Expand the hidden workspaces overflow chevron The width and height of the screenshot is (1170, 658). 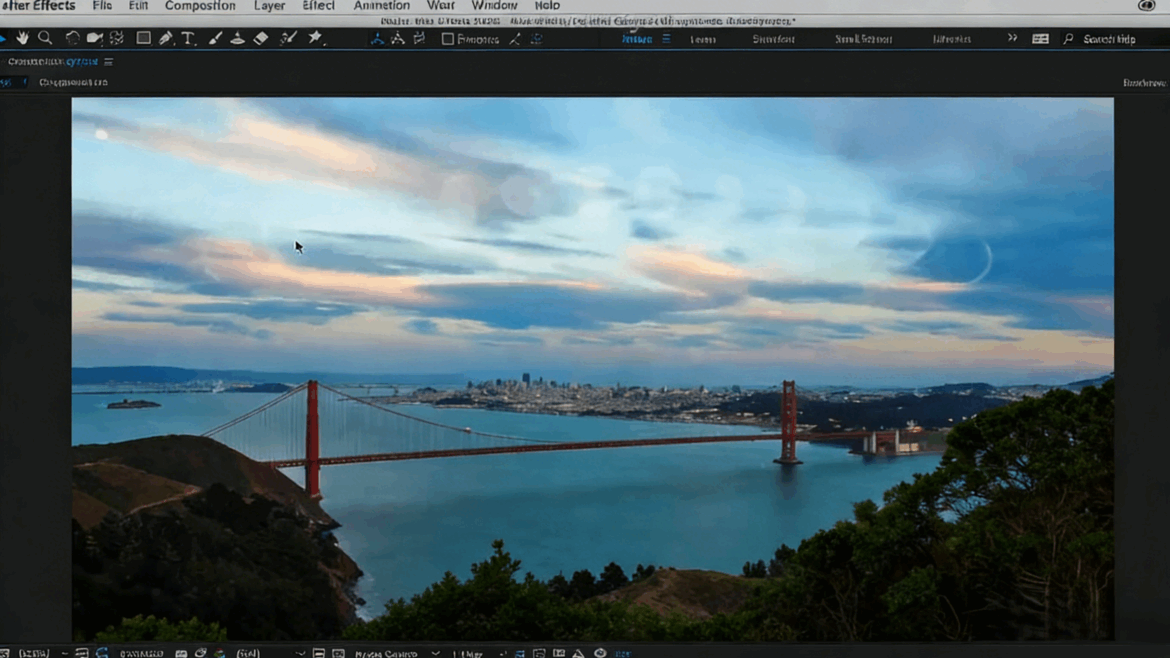coord(1012,38)
